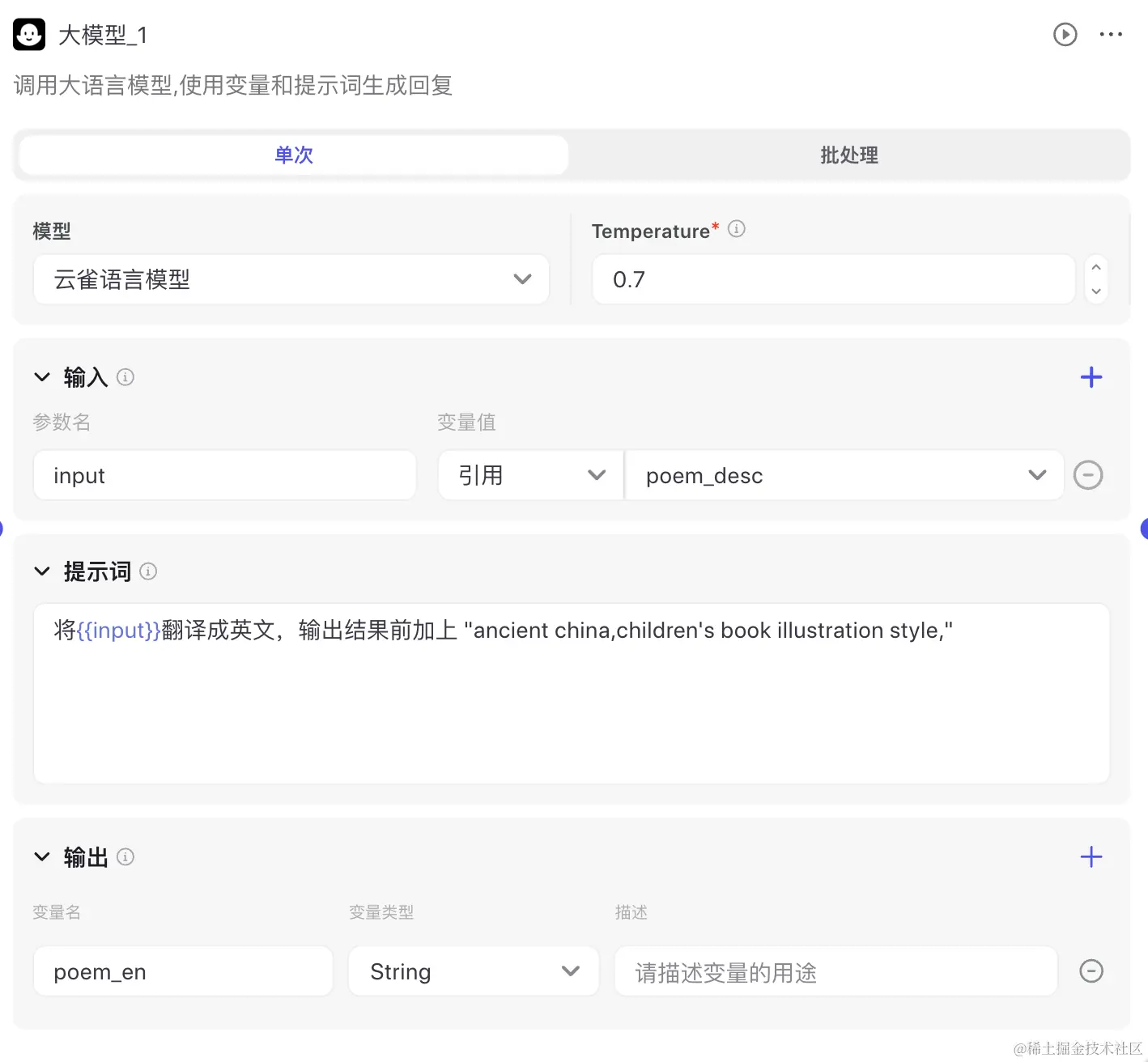Switch to the 批处理 tab
The width and height of the screenshot is (1148, 1062).
click(849, 155)
